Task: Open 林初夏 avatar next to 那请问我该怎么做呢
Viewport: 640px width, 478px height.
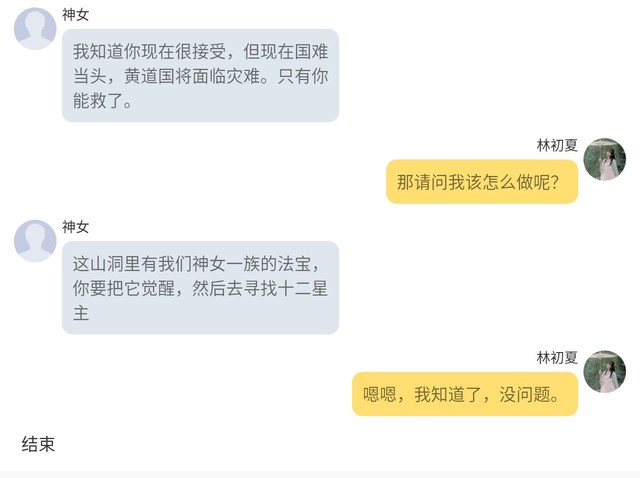Action: (604, 159)
